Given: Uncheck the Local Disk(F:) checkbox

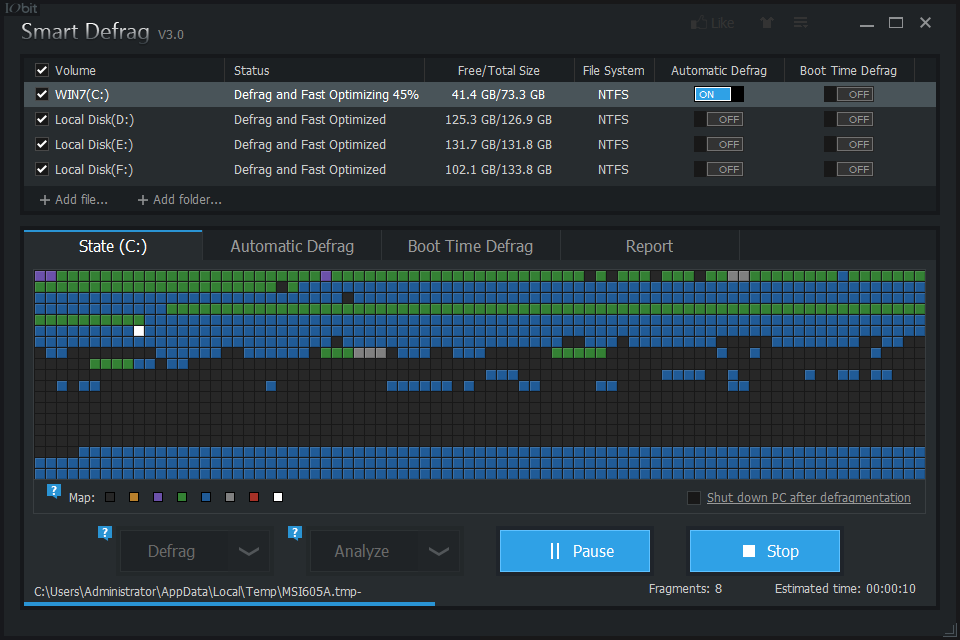Looking at the screenshot, I should coord(42,170).
